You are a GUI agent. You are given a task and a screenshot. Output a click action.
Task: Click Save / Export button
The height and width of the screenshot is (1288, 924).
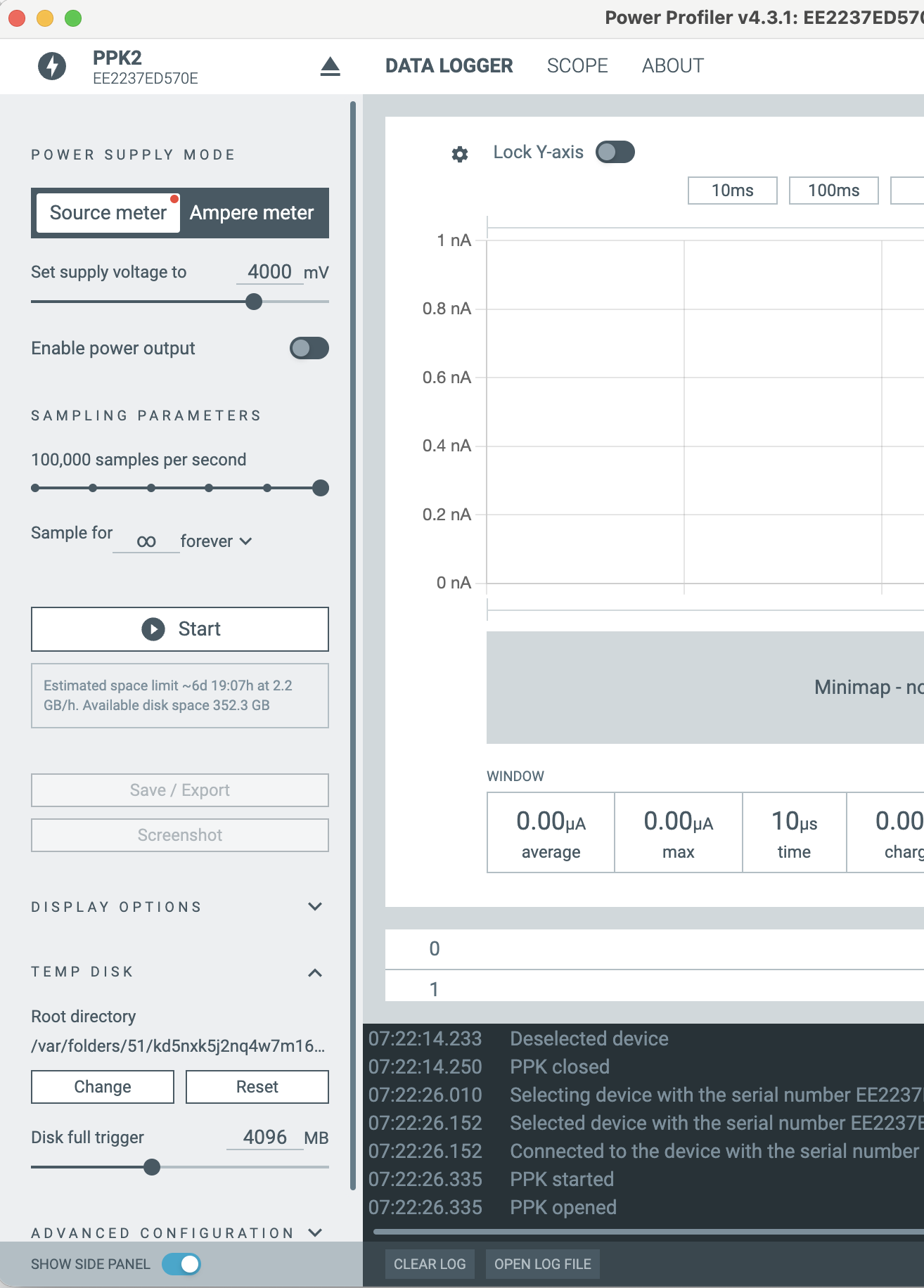click(x=180, y=790)
